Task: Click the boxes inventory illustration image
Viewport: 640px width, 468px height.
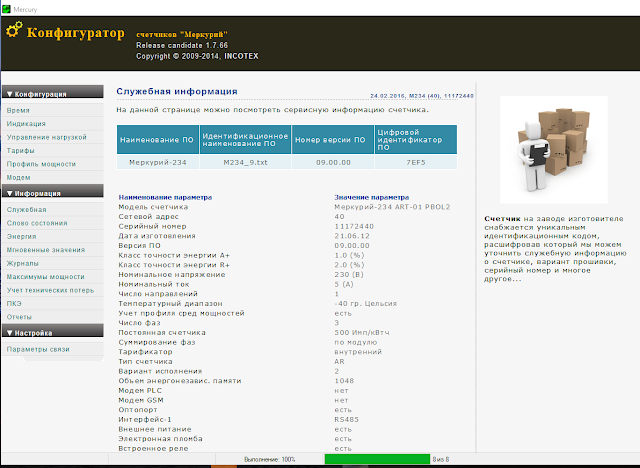Action: tap(554, 150)
